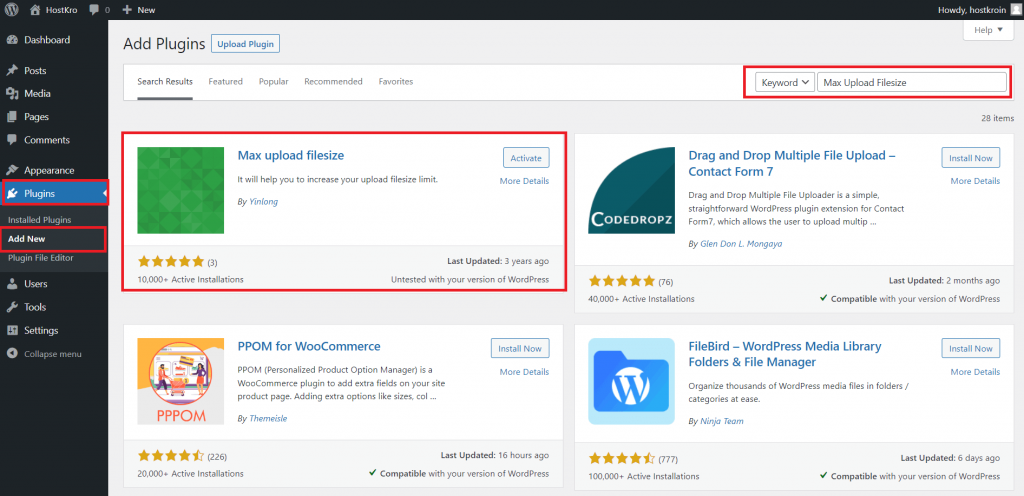Click the Users person icon
The height and width of the screenshot is (496, 1024).
tap(12, 284)
